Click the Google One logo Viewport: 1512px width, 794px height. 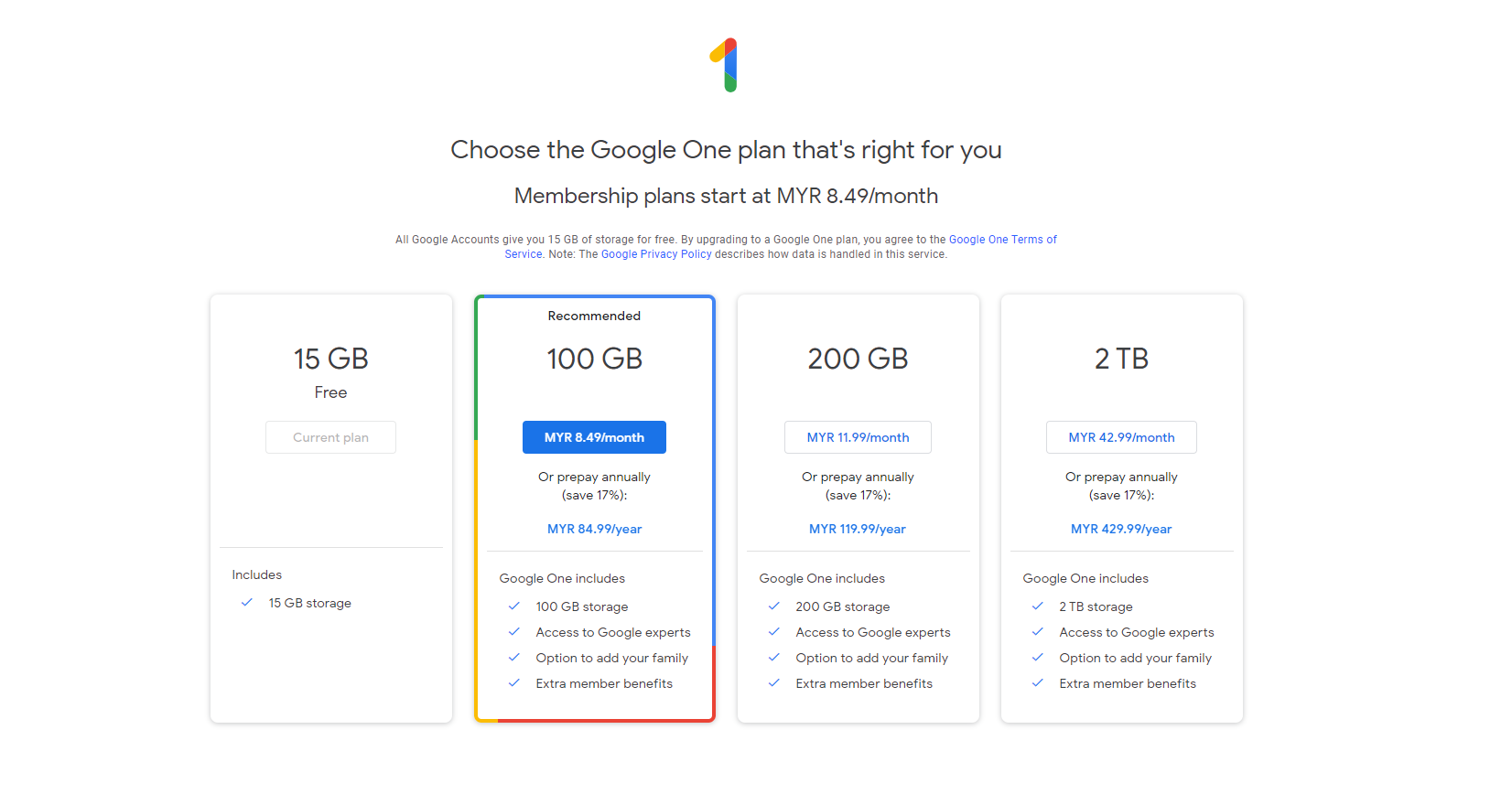[726, 65]
